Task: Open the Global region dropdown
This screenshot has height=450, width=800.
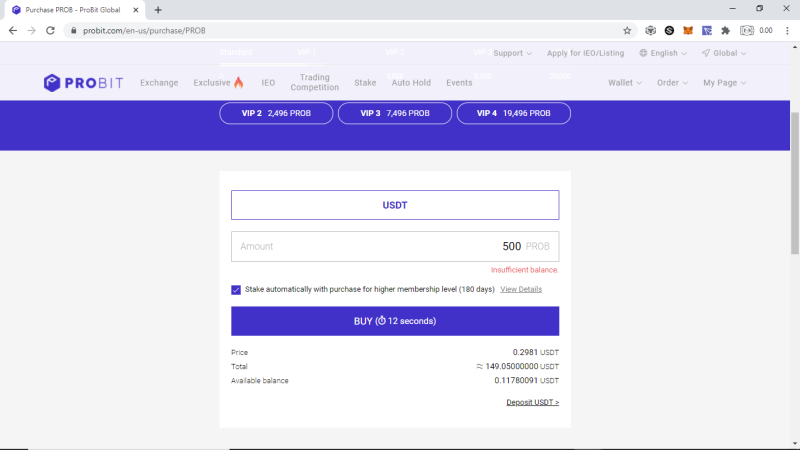Action: (x=724, y=53)
